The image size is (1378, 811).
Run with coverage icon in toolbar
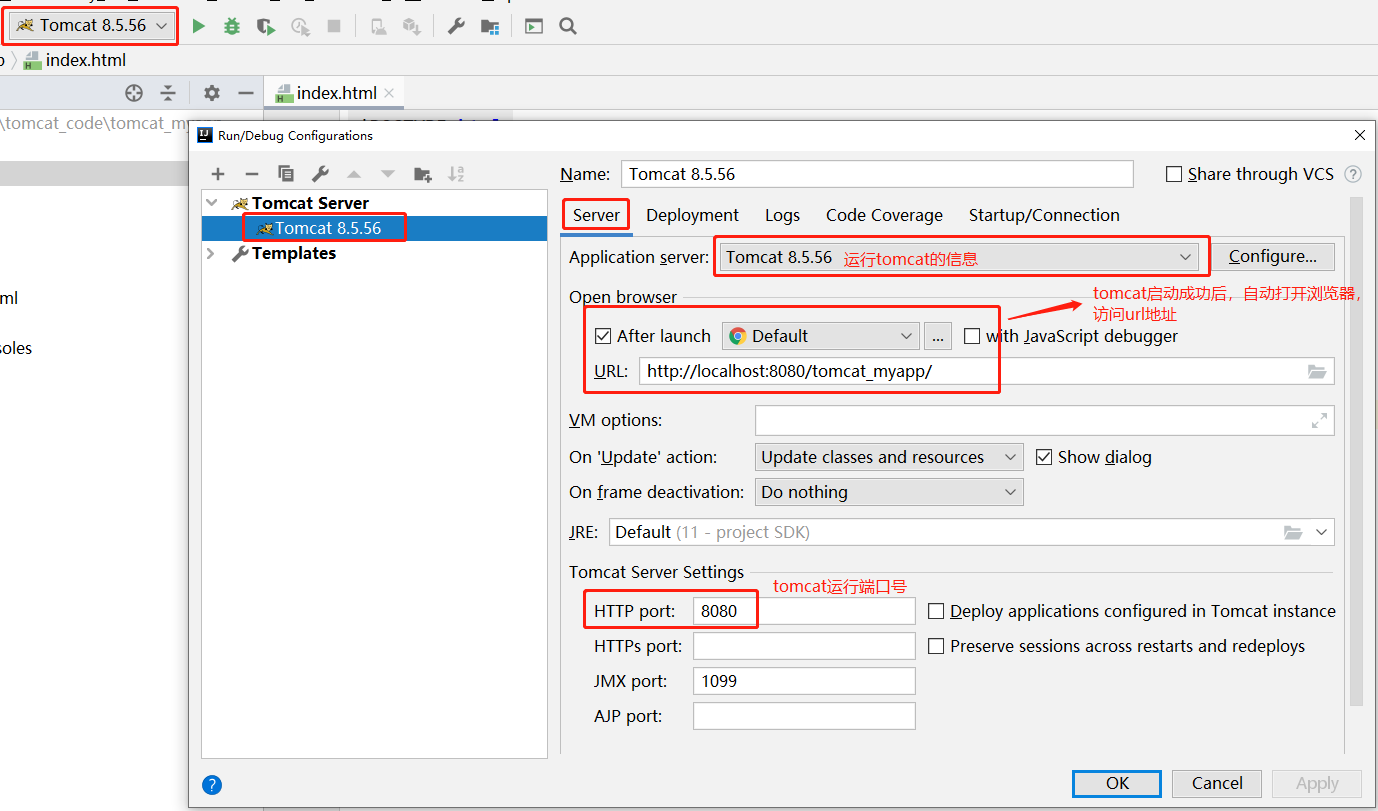(265, 26)
